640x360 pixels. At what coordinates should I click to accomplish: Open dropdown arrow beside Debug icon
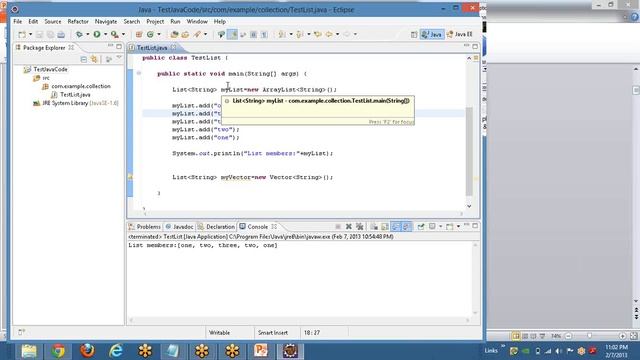pyautogui.click(x=87, y=35)
